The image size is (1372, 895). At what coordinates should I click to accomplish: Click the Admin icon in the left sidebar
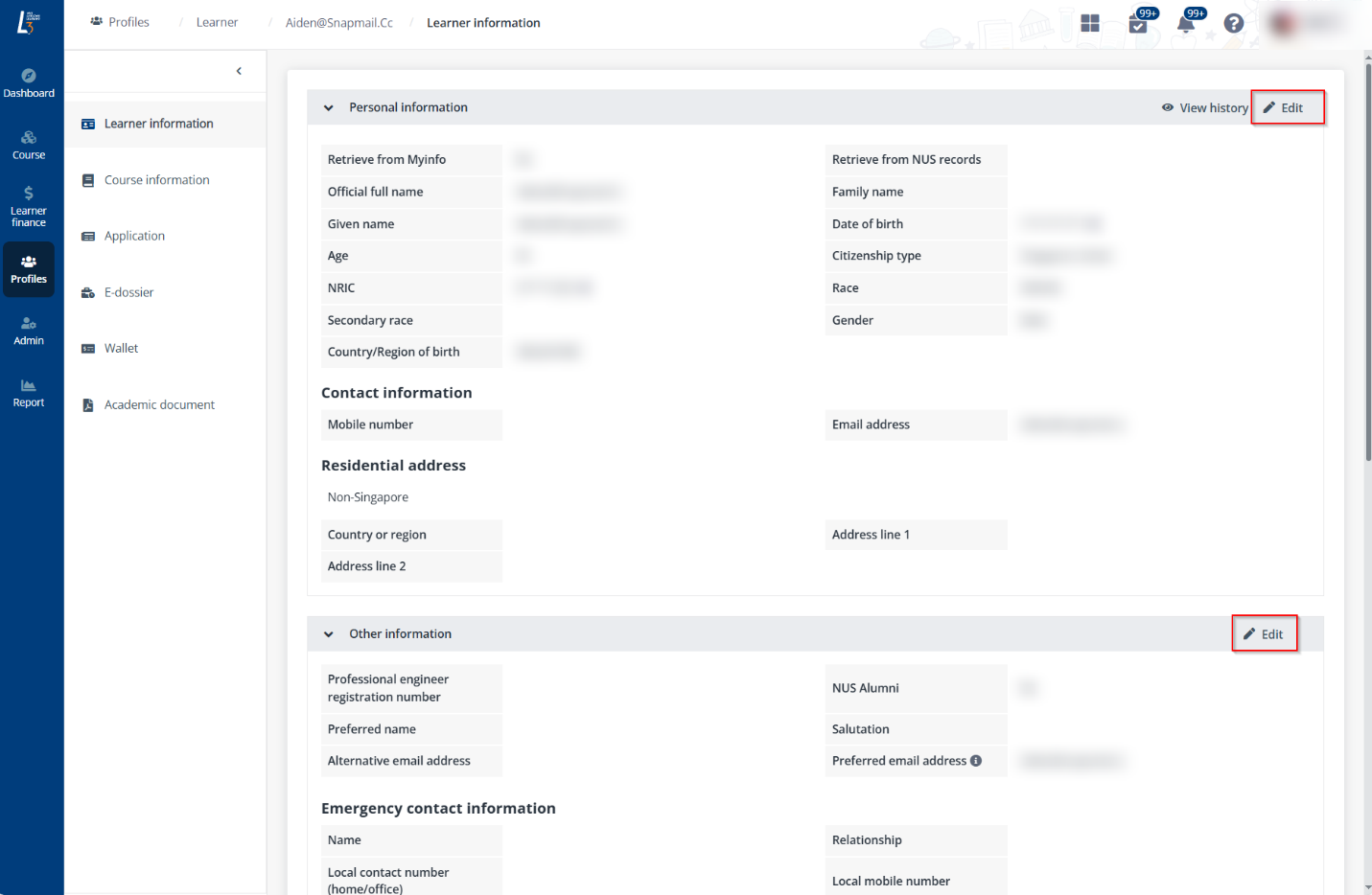[x=29, y=329]
